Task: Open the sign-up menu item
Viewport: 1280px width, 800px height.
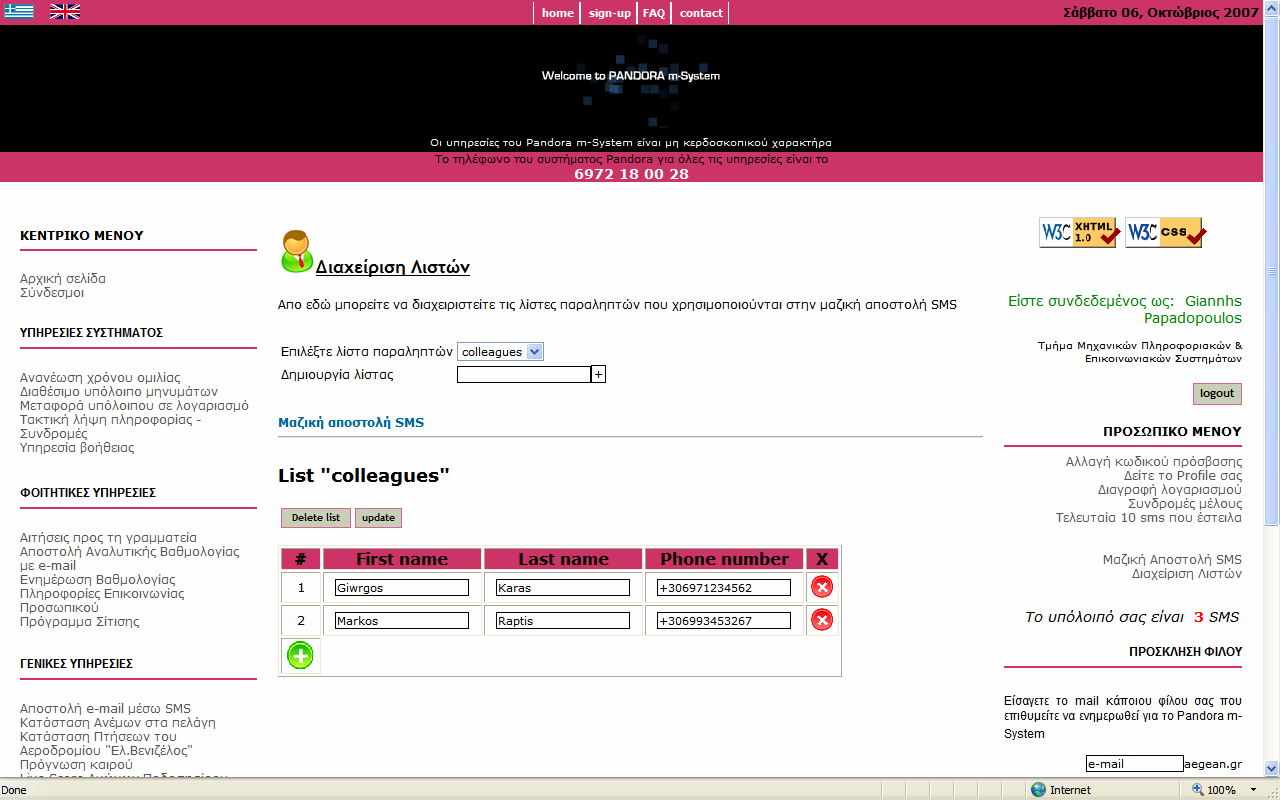Action: 610,13
